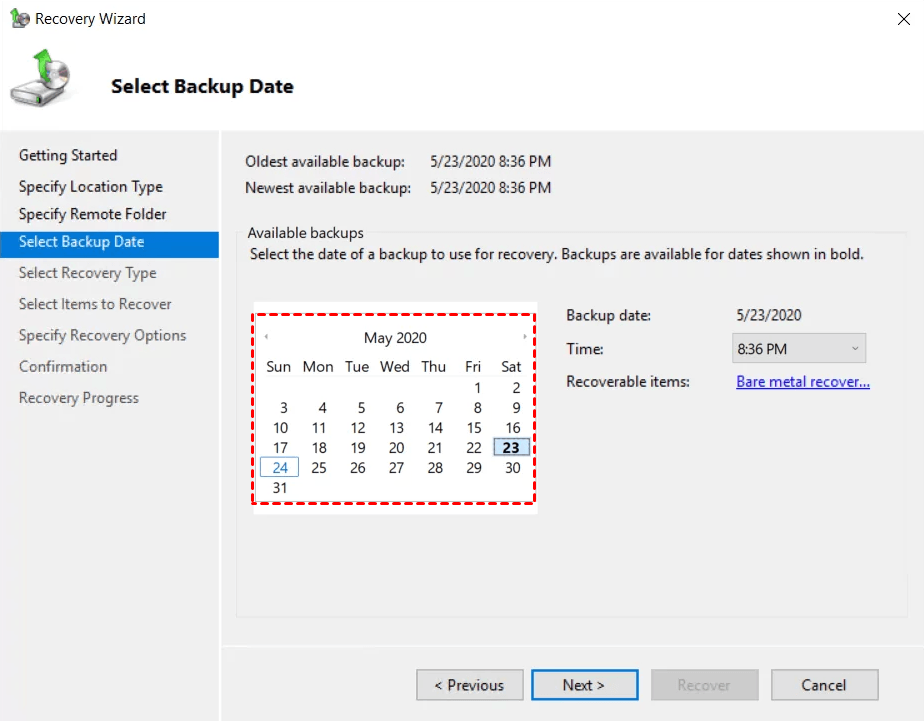Select the Specify Location Type step
The image size is (924, 721).
90,186
